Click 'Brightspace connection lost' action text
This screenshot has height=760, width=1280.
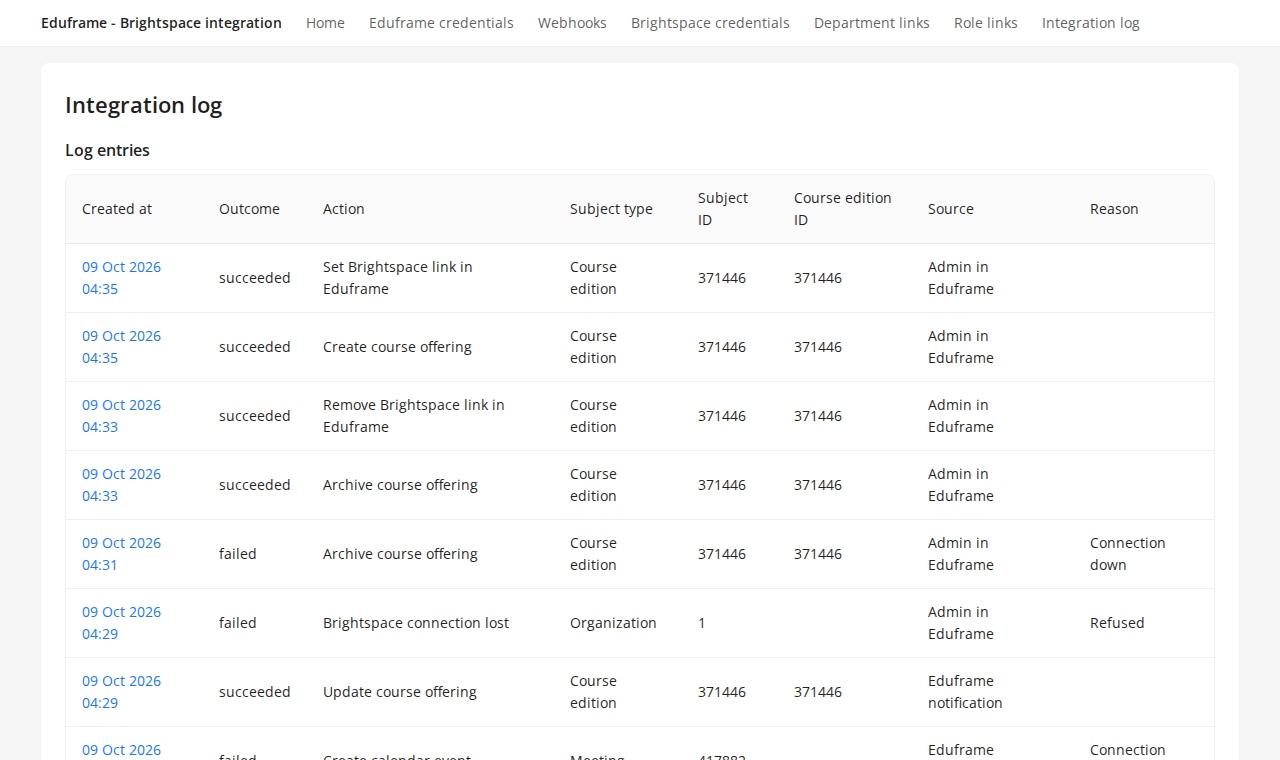coord(416,623)
